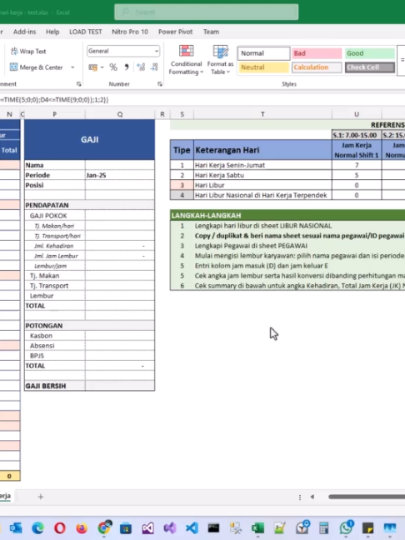Toggle Merge & Center on selection
405x540 pixels.
tap(37, 67)
